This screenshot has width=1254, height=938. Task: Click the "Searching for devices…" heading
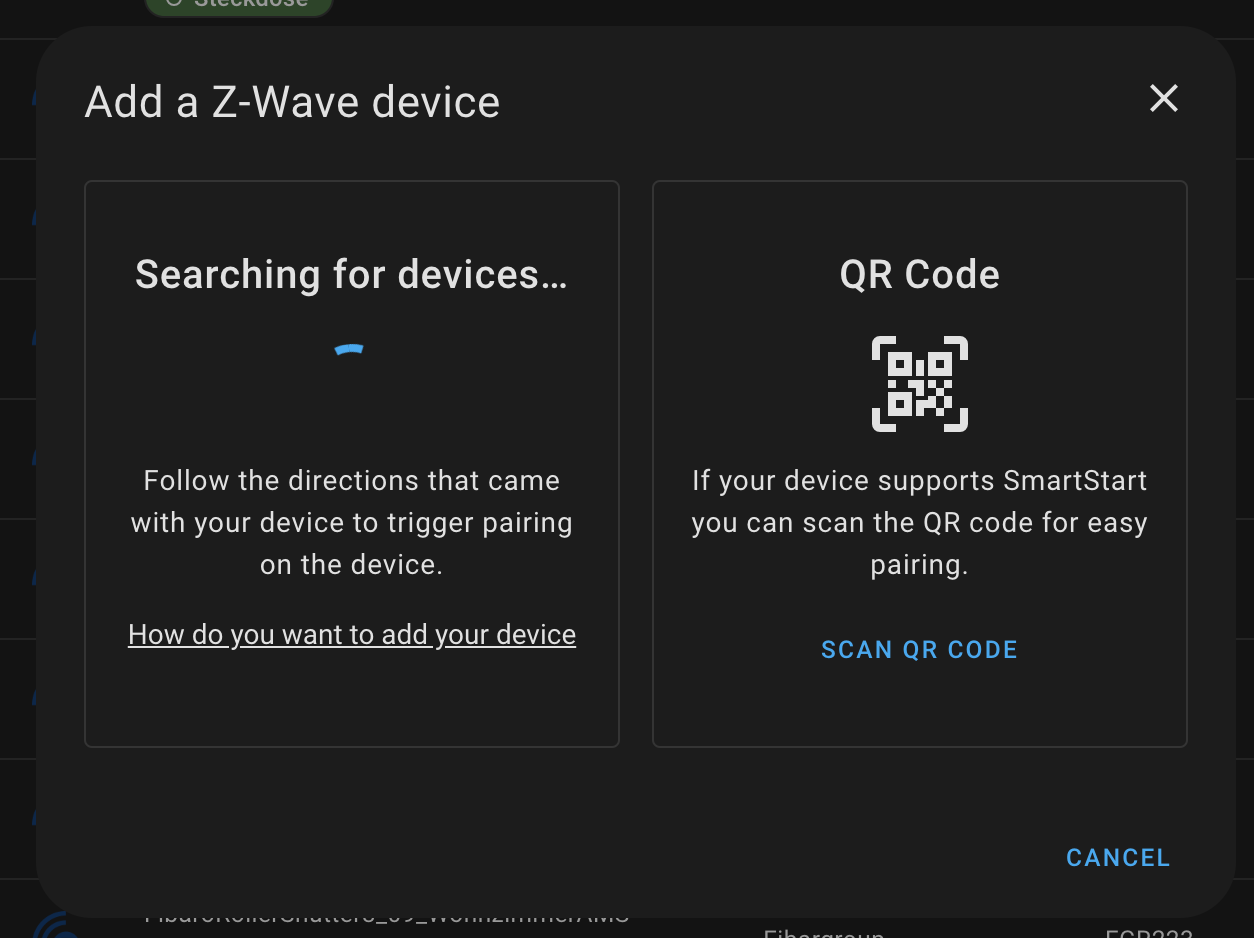[x=351, y=274]
